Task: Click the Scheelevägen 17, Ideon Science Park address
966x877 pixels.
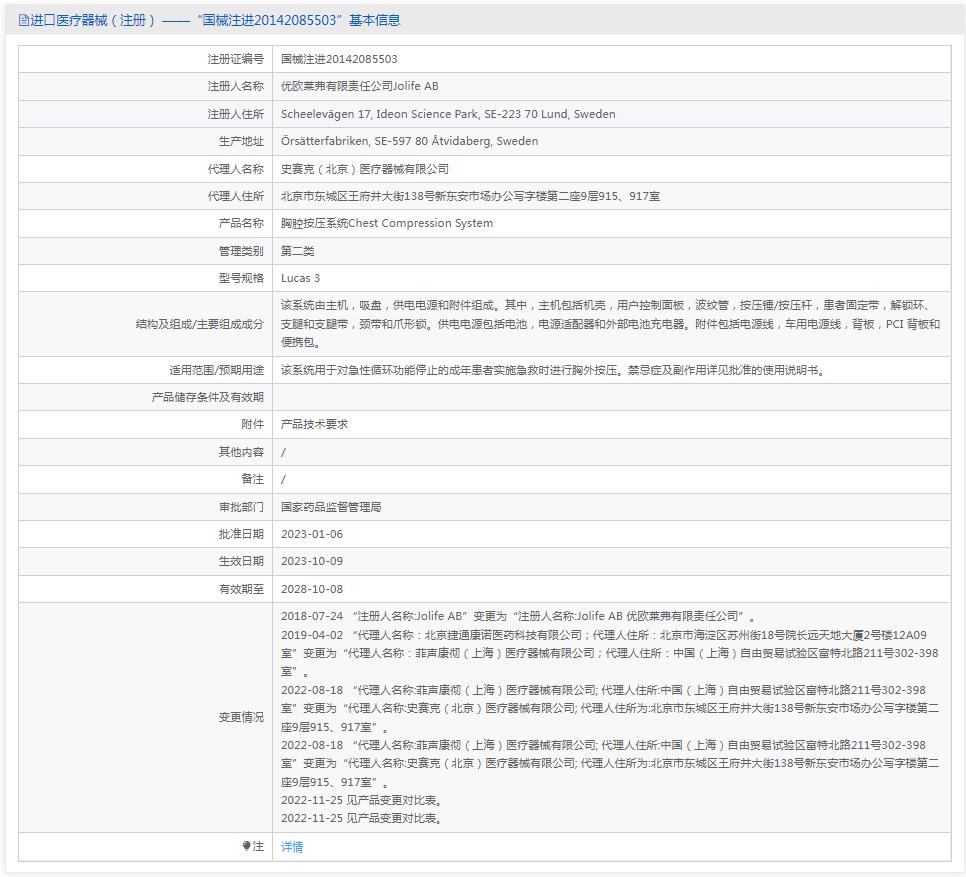Action: 448,114
